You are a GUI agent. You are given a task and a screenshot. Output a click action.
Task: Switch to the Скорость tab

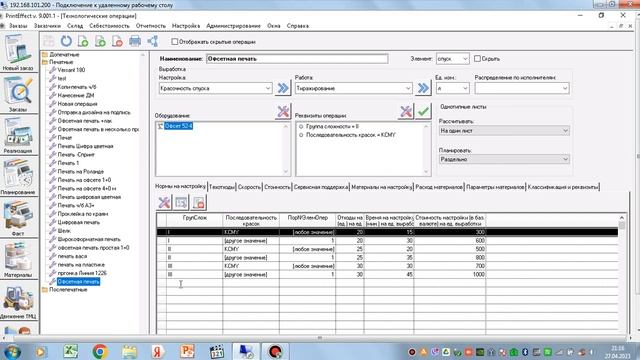pyautogui.click(x=249, y=187)
